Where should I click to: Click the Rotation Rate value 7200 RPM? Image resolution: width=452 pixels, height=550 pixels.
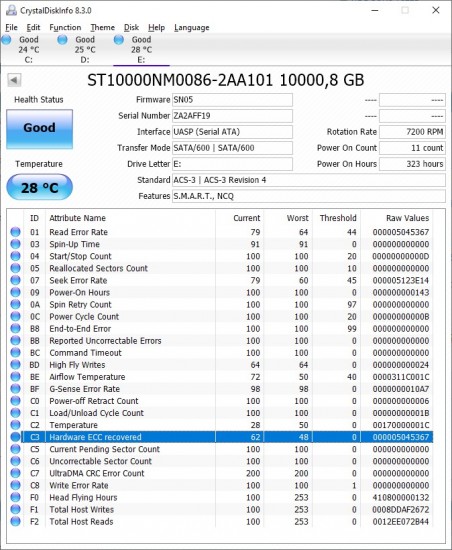pos(412,132)
